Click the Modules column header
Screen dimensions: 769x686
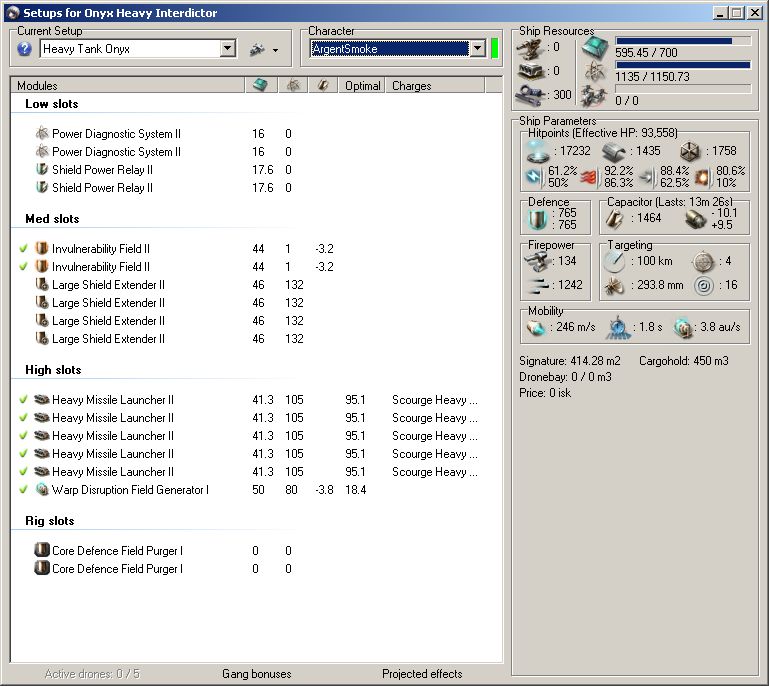128,85
